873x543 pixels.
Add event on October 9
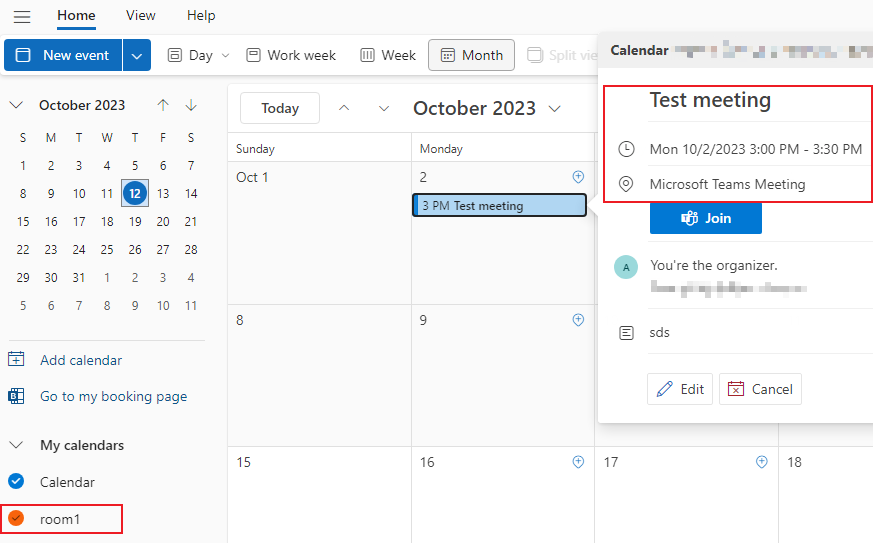click(x=578, y=320)
